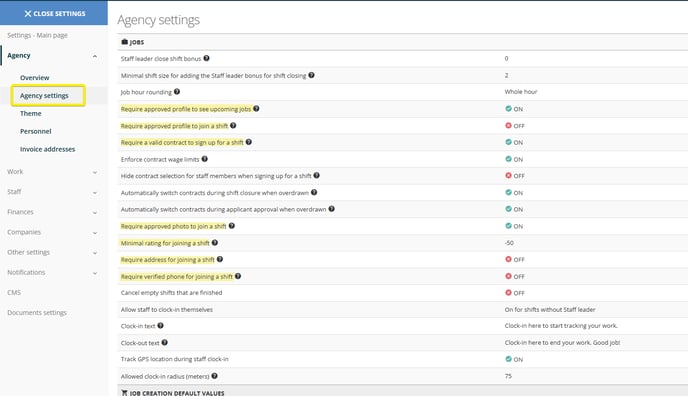This screenshot has width=688, height=396.
Task: Click help icon beside Minimal rating for joining a shift
Action: [x=215, y=243]
